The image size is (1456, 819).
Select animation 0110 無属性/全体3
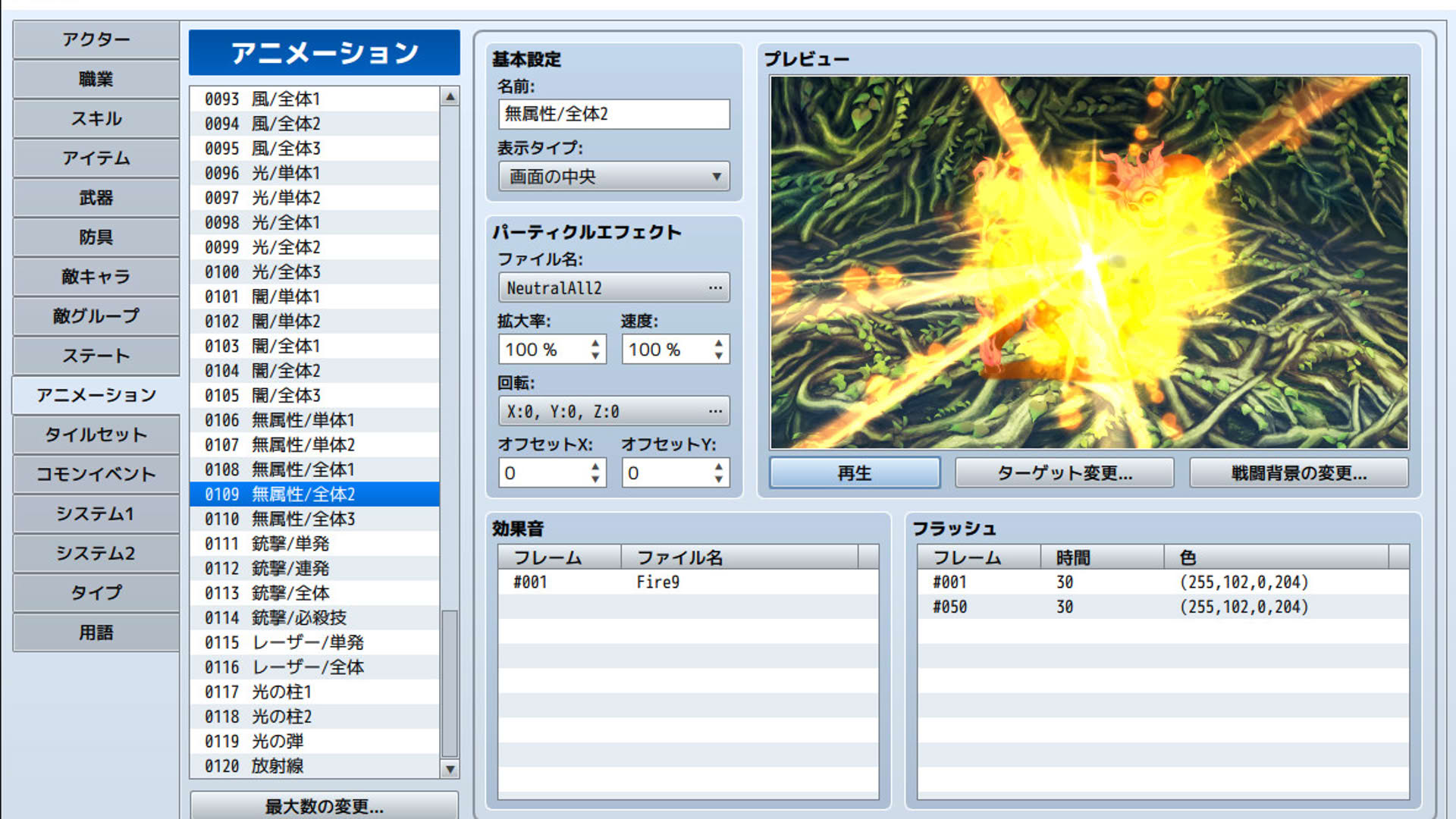[315, 519]
